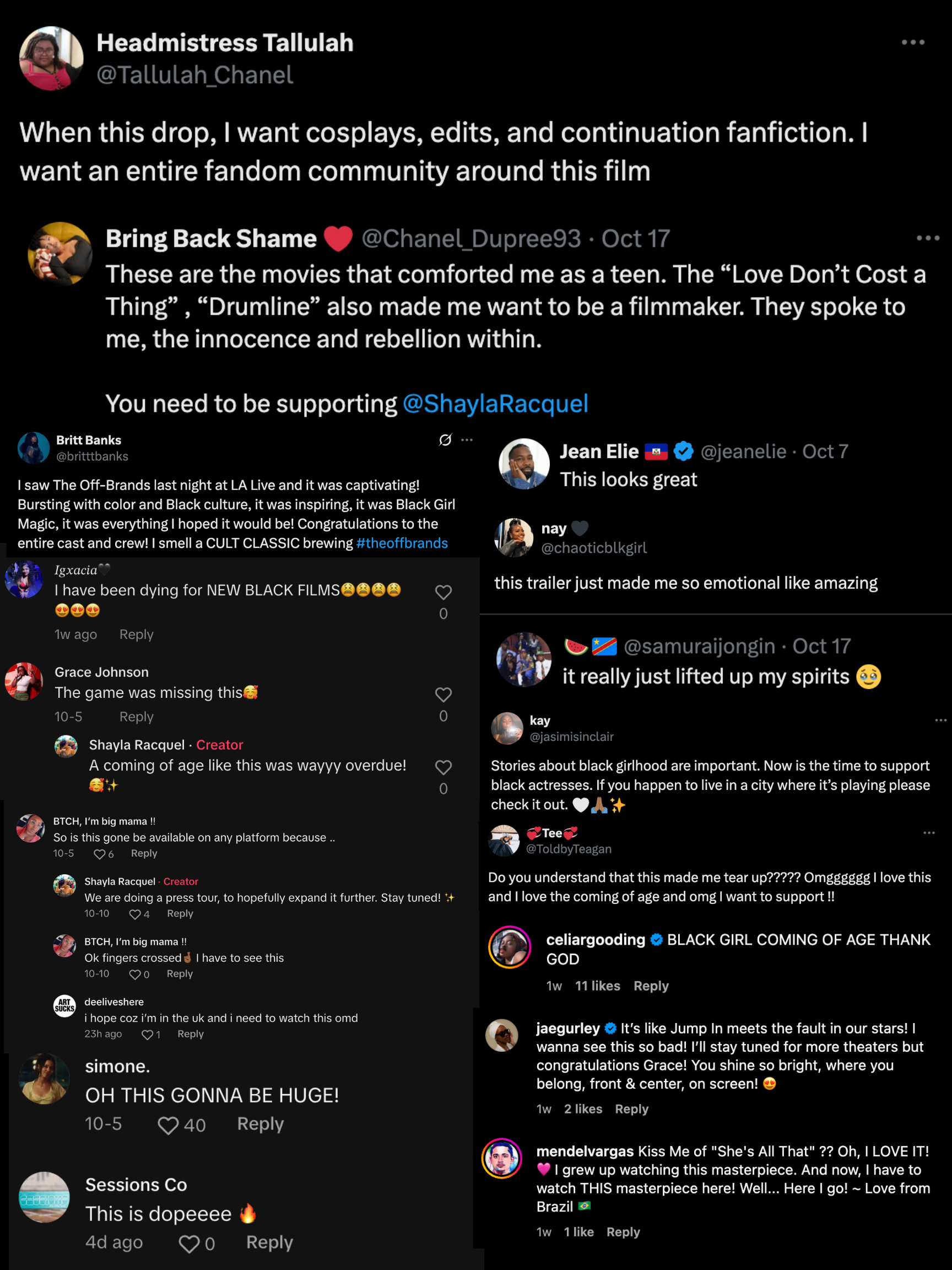Open kay's post three-dot menu

coord(940,720)
